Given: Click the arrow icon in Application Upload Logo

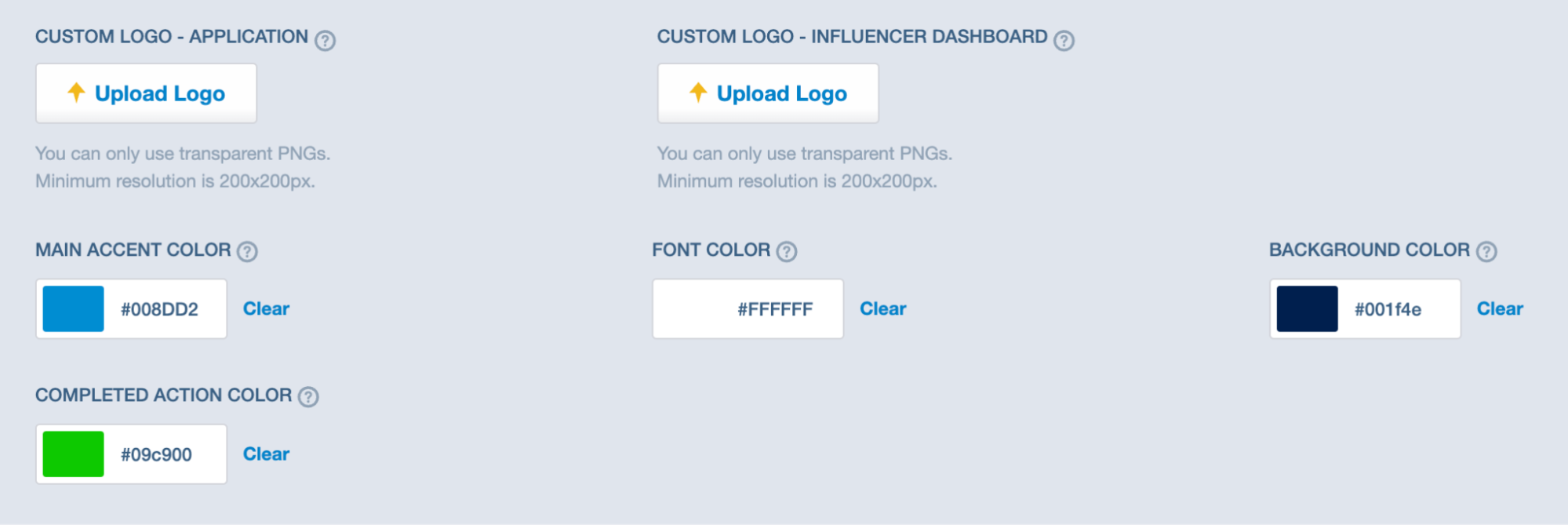Looking at the screenshot, I should click(x=76, y=93).
